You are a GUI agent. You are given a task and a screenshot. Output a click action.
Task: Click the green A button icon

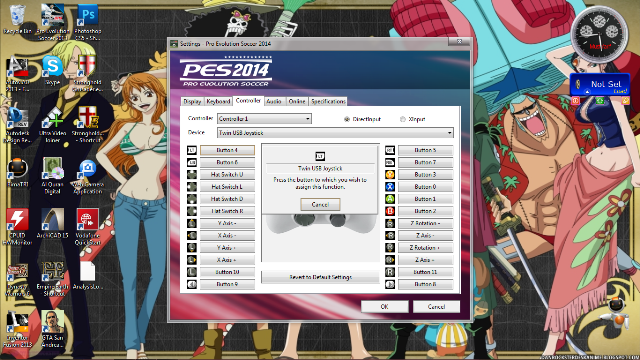click(x=390, y=199)
